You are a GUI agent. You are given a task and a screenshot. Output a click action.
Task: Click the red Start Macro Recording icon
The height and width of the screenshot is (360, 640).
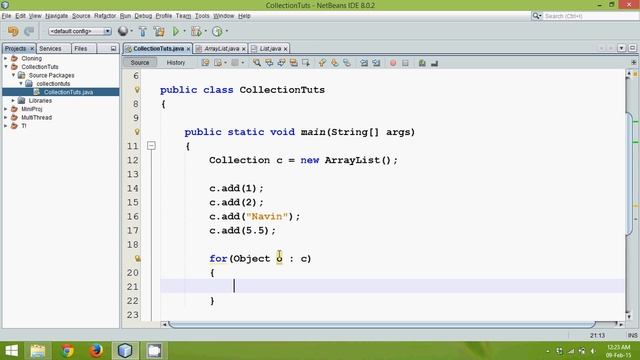coord(393,63)
